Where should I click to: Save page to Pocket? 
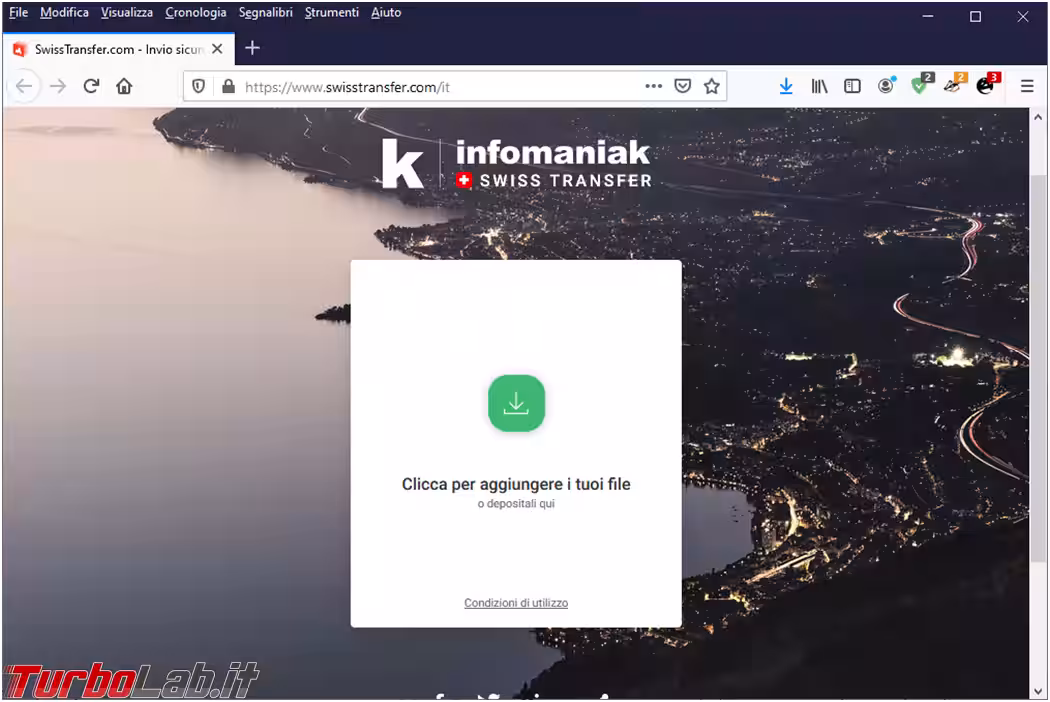tap(682, 86)
